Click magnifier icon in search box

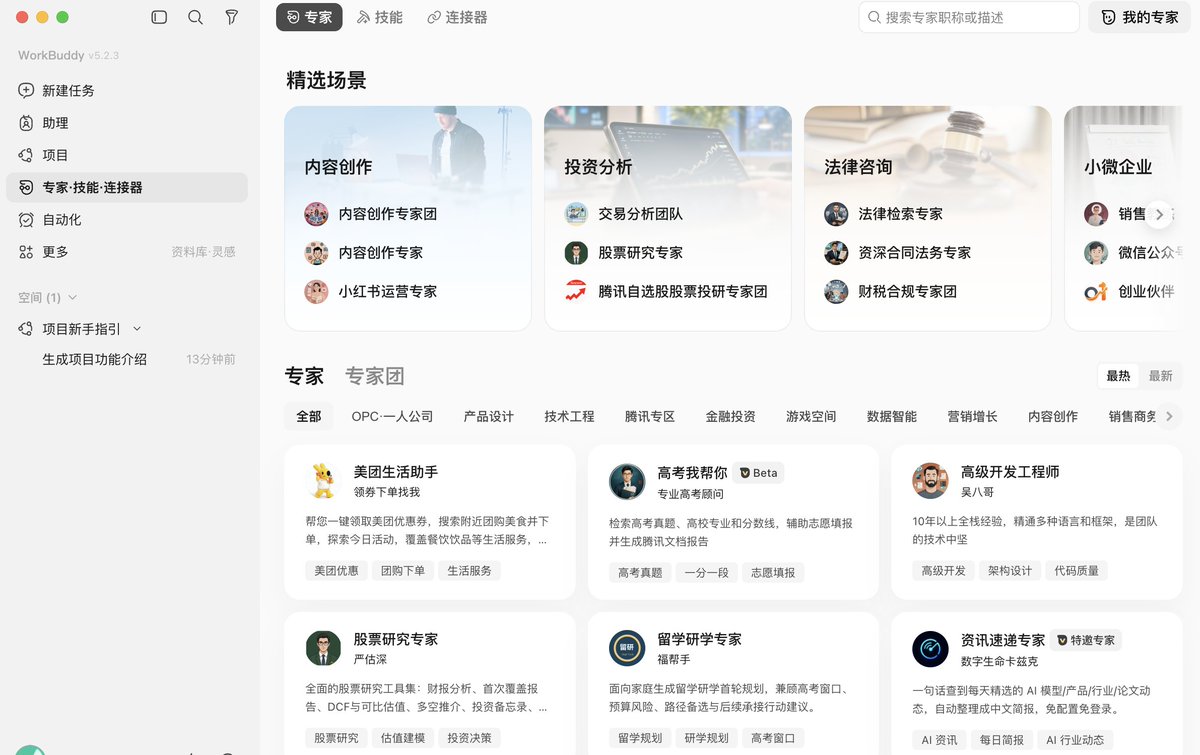[874, 17]
